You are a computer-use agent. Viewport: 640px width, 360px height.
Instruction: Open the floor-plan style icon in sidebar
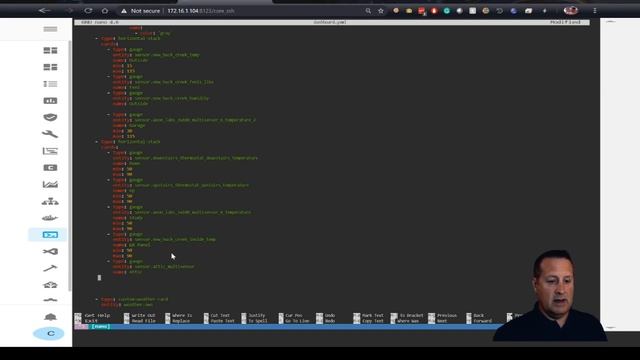50,151
